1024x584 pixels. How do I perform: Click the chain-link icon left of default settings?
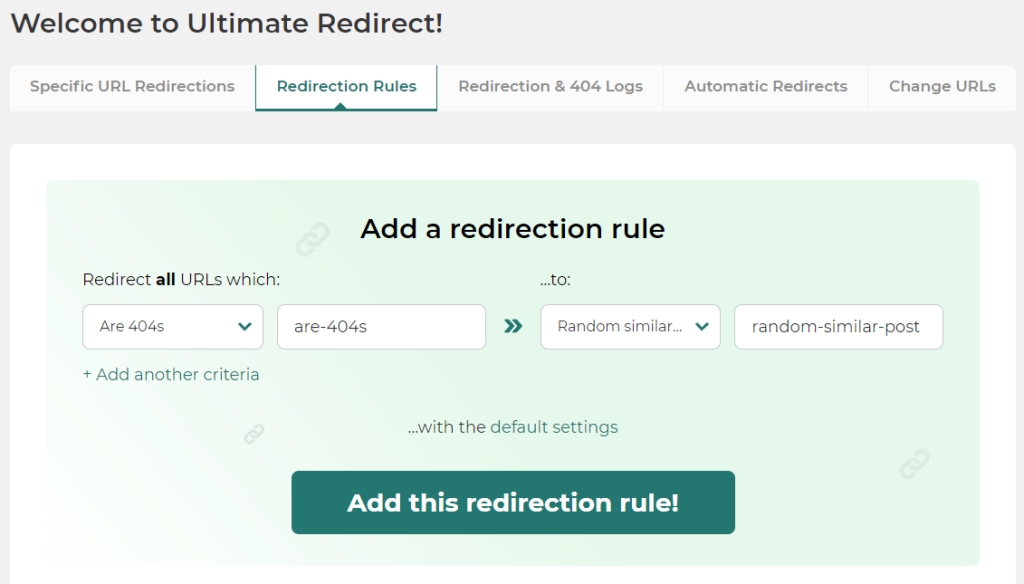tap(254, 434)
